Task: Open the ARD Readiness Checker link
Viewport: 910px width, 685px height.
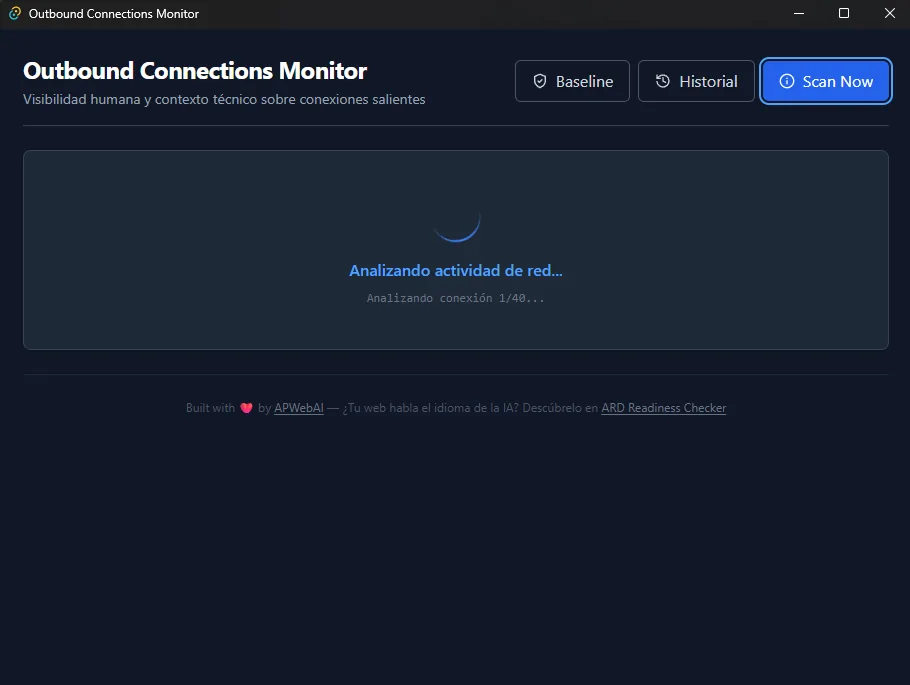Action: (663, 408)
